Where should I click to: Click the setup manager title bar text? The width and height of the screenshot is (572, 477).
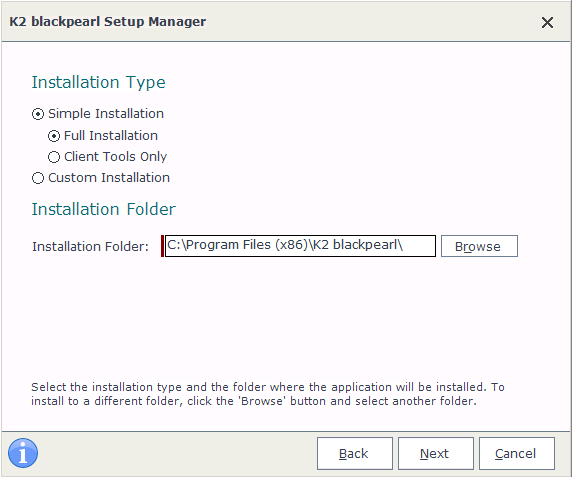tap(108, 22)
